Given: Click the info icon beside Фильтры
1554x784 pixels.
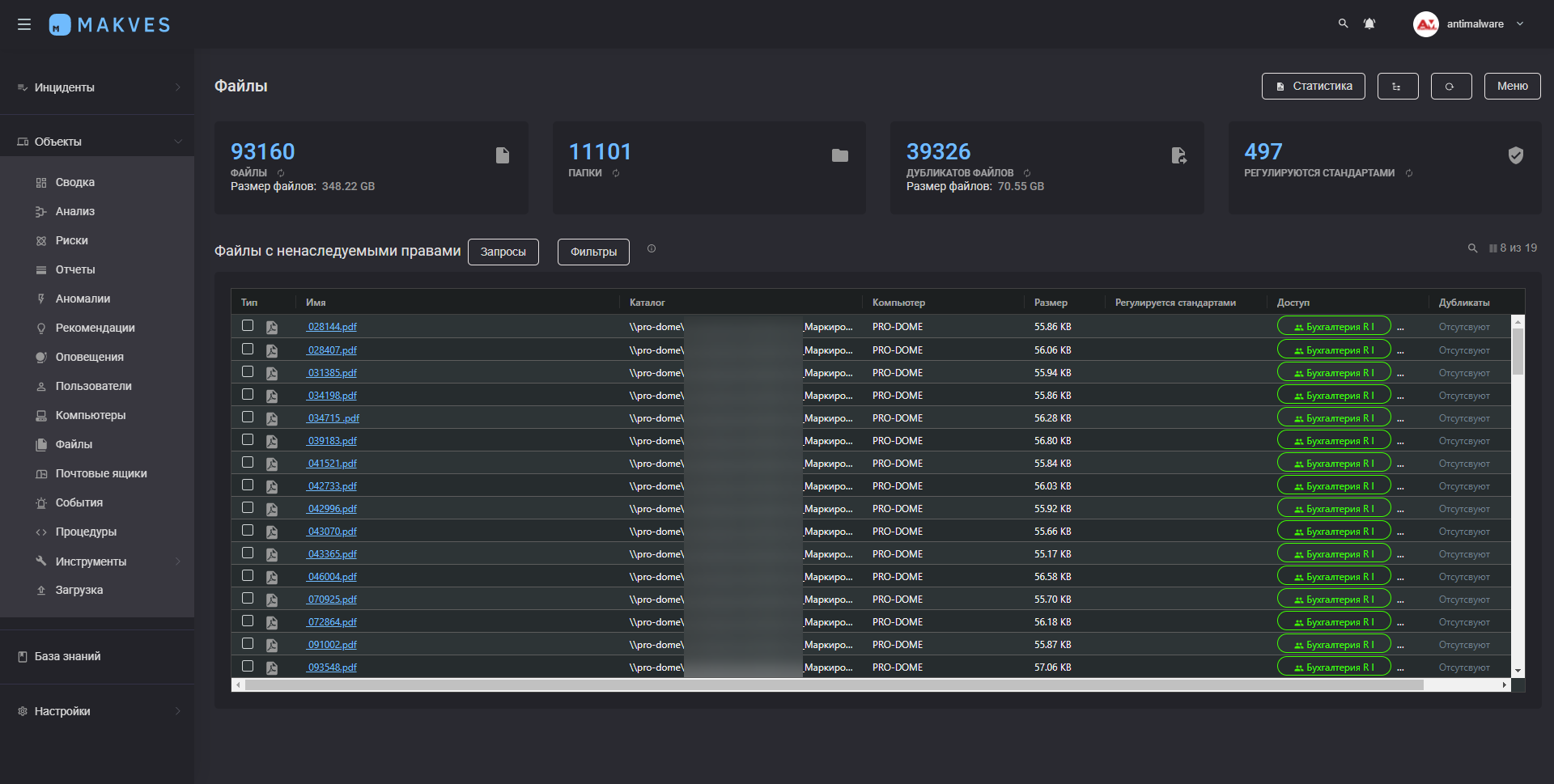Looking at the screenshot, I should 652,249.
